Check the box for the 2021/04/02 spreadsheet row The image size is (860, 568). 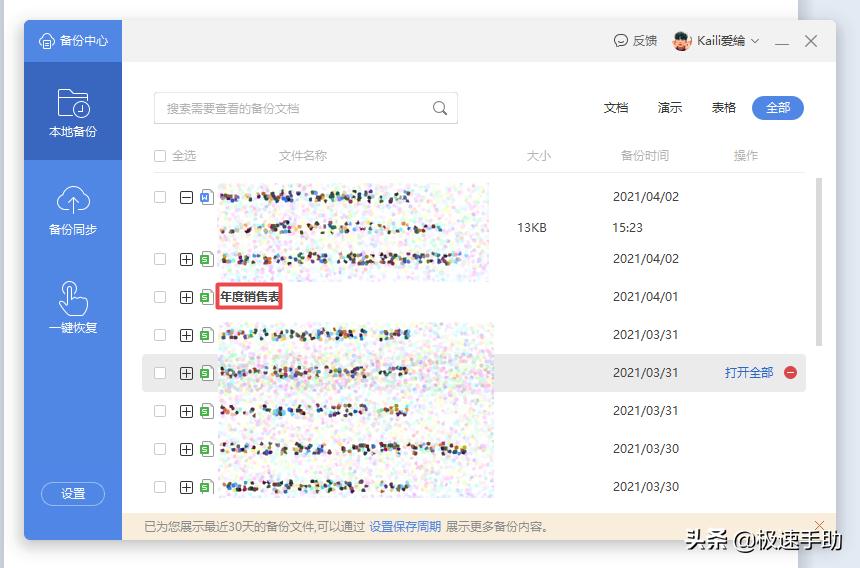(160, 259)
